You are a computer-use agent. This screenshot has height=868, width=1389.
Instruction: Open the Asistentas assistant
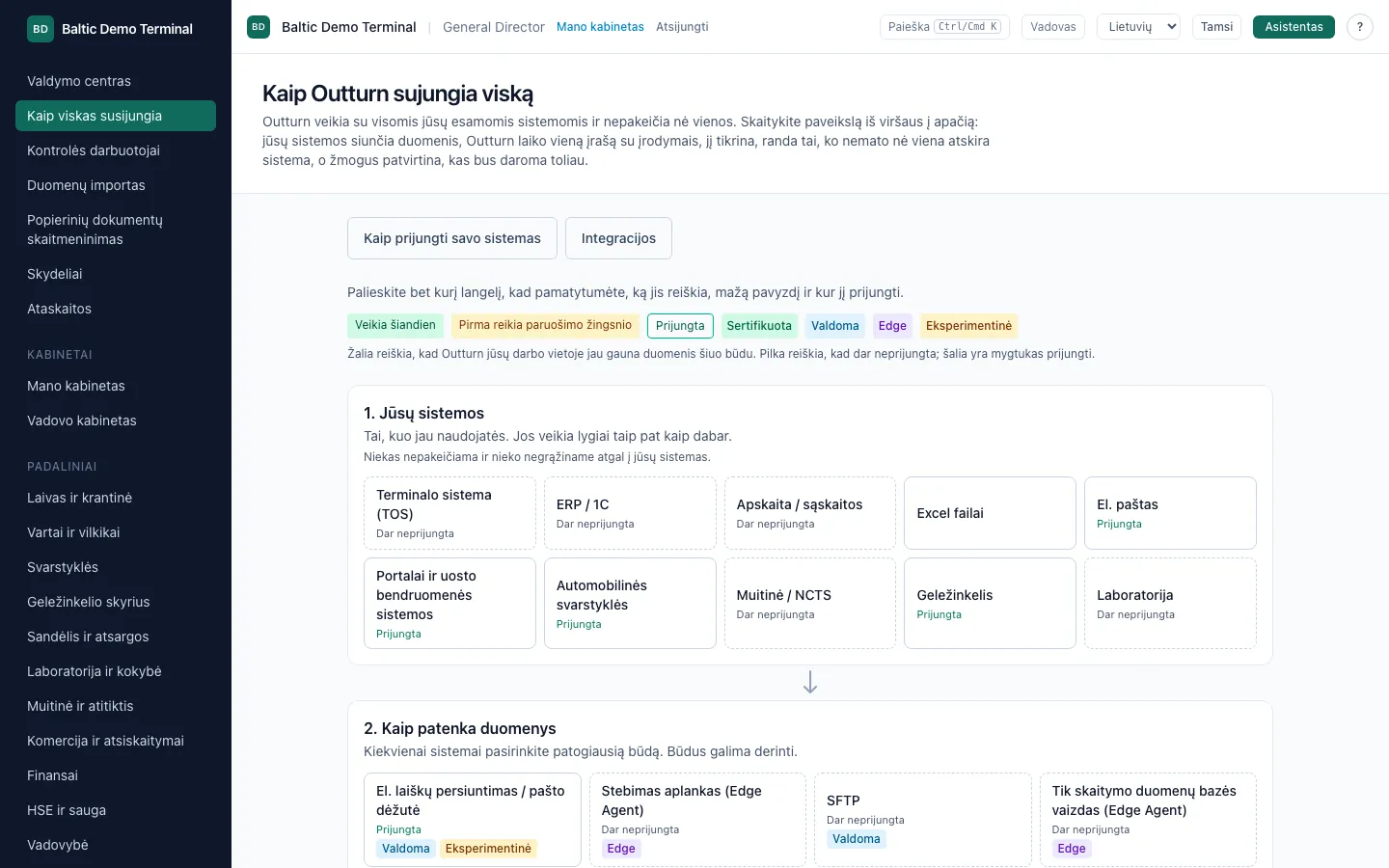coord(1294,27)
